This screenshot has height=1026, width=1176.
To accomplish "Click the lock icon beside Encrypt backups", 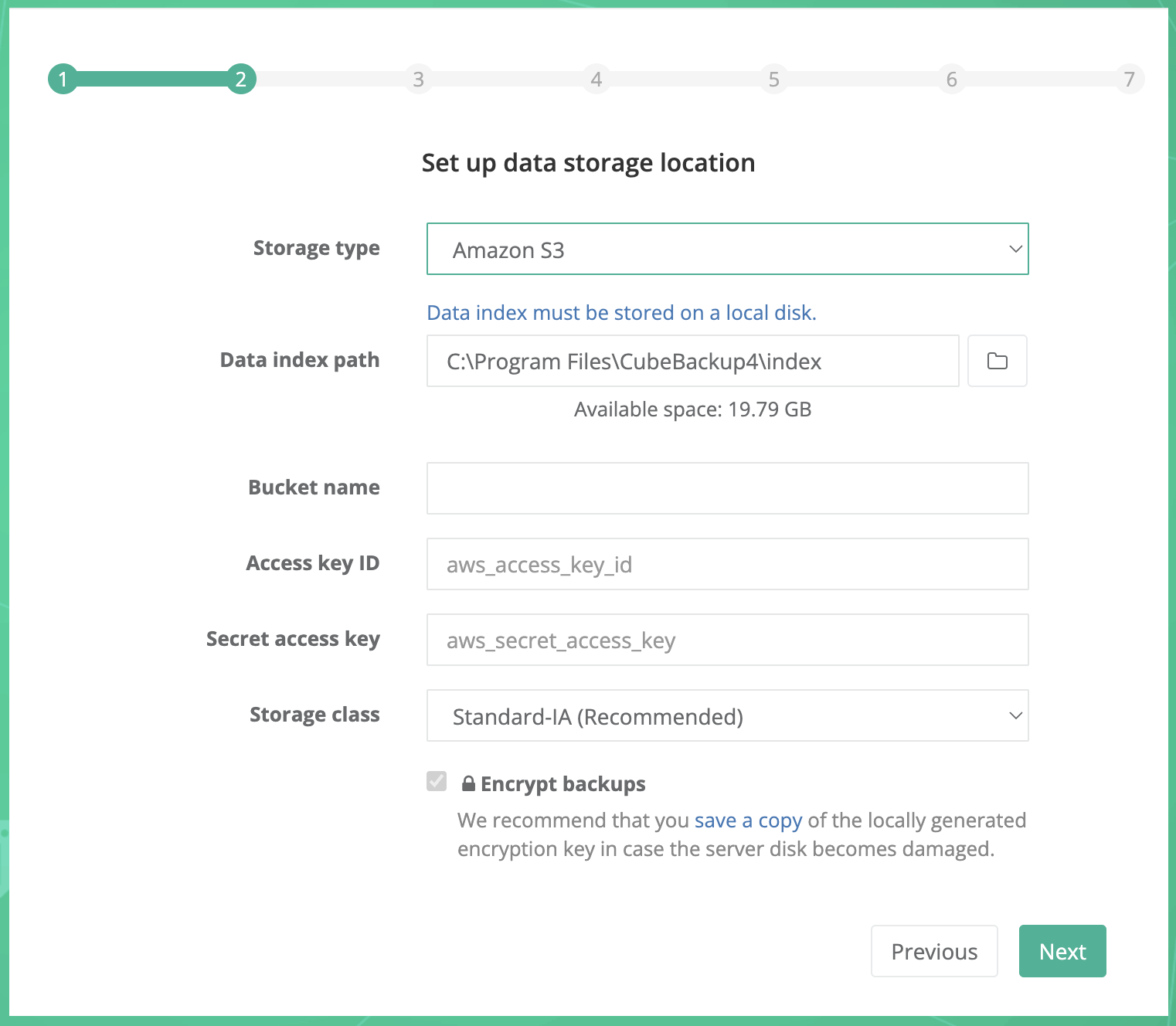I will (x=468, y=783).
